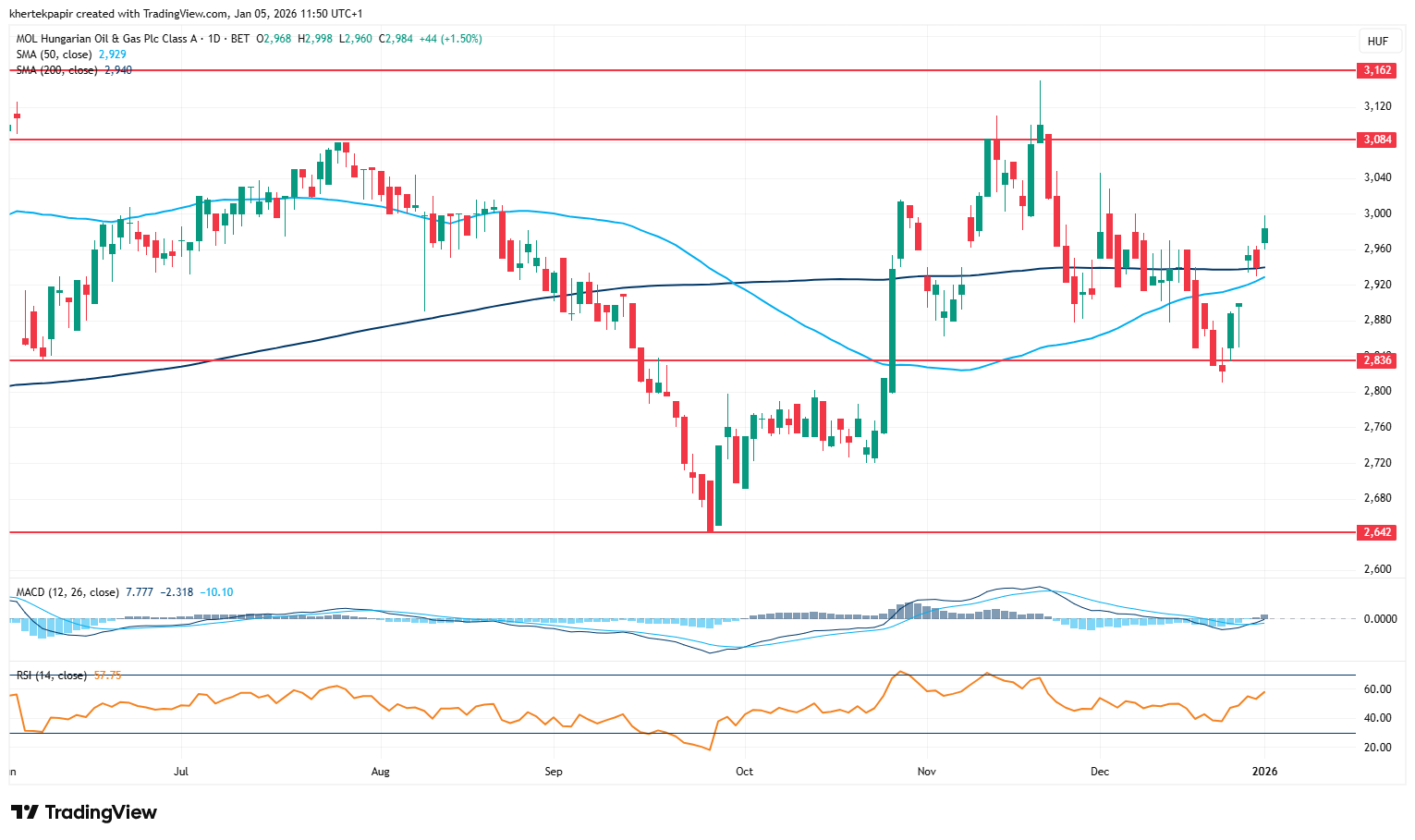This screenshot has width=1415, height=840.
Task: Click the khertekpapir TradingView.com attribution text
Action: point(186,14)
